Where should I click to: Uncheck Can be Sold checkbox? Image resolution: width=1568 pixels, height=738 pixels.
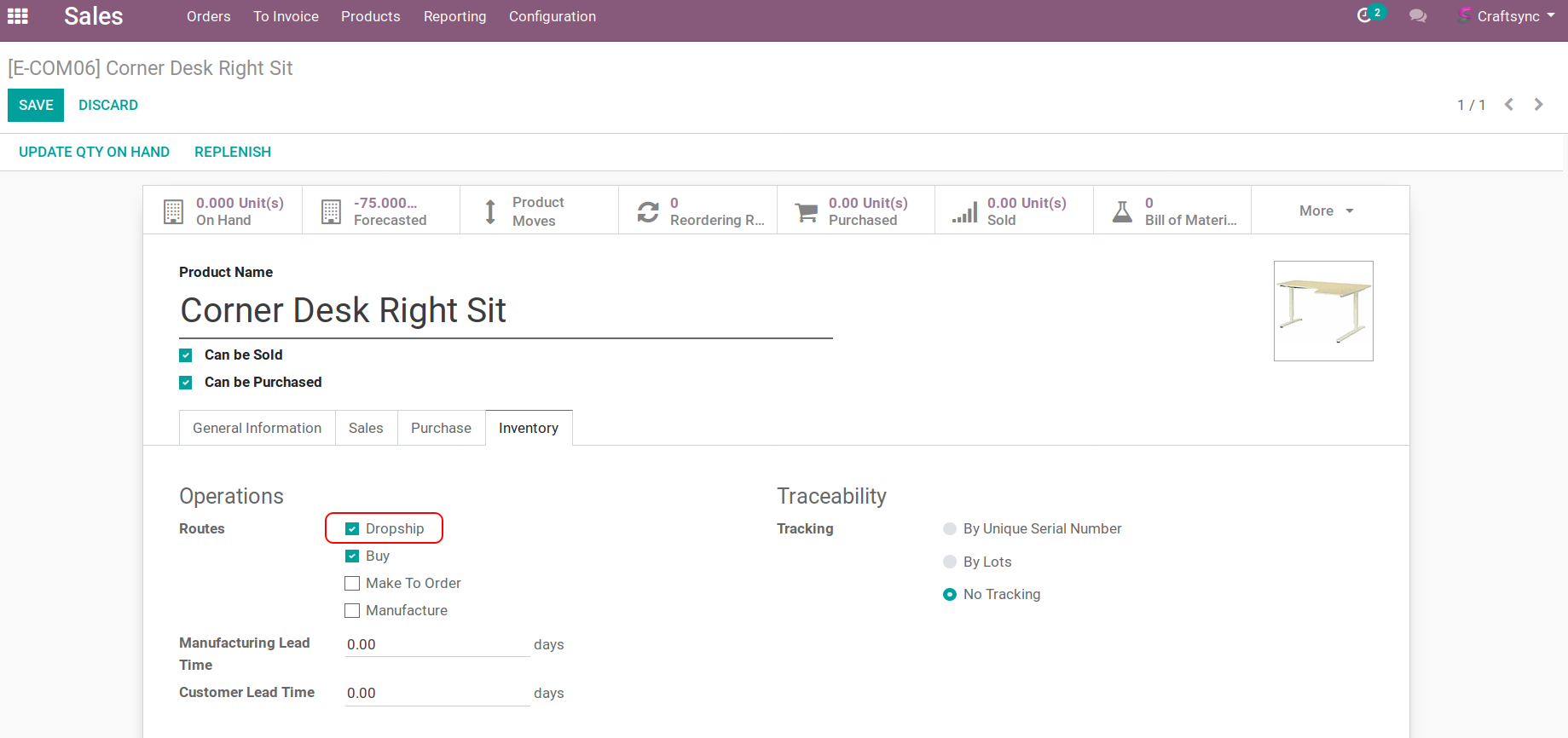click(186, 355)
